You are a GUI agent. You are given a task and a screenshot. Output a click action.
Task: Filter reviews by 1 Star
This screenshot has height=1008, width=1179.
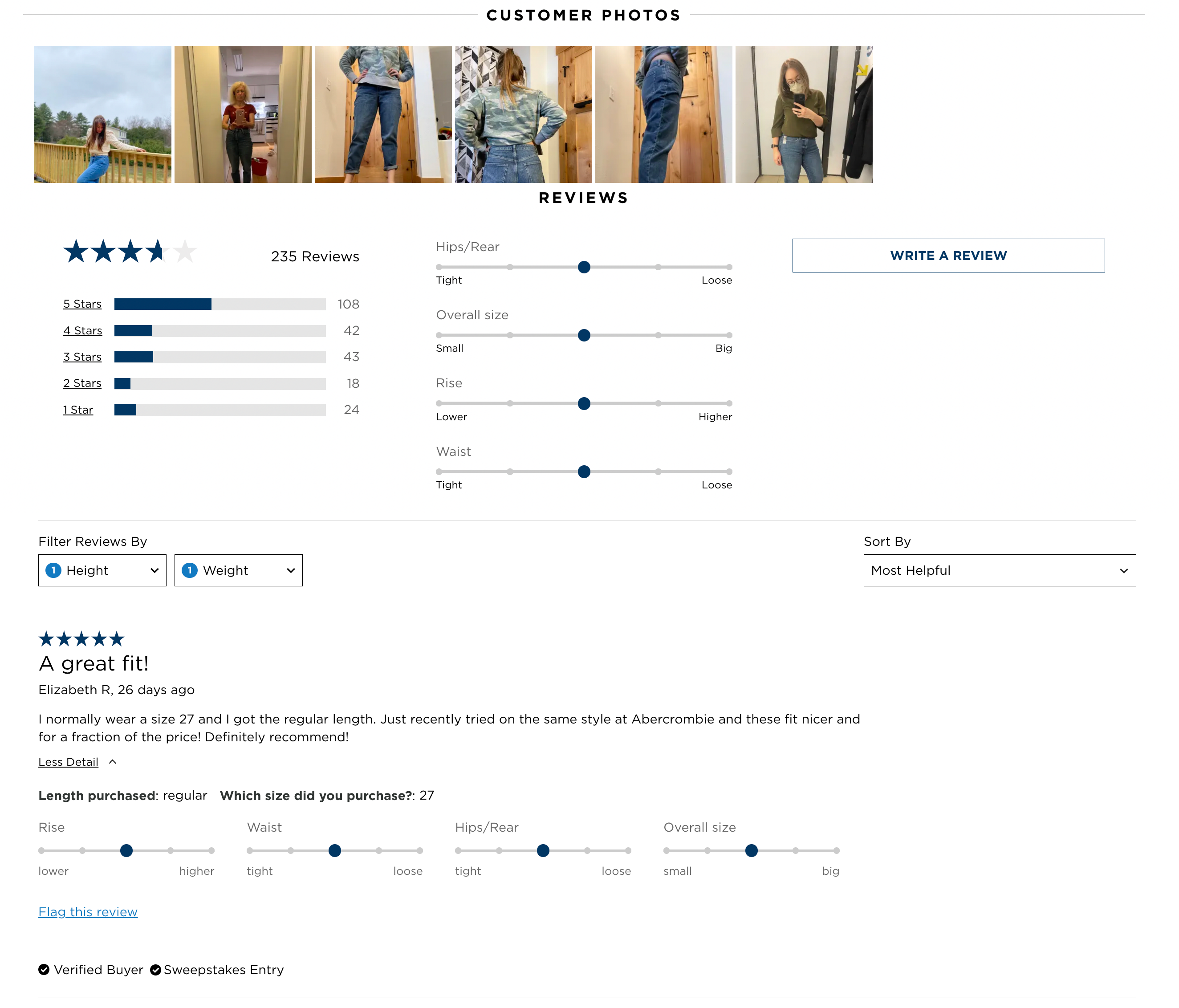[x=78, y=410]
